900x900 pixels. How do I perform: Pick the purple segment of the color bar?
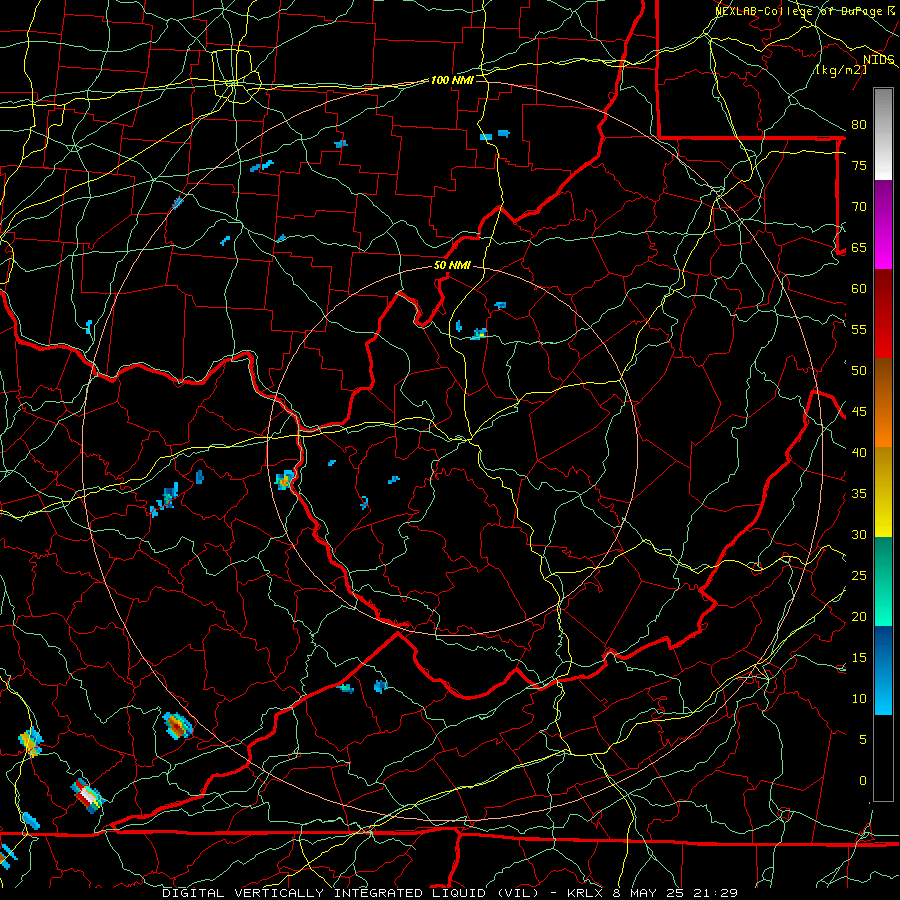tap(883, 201)
